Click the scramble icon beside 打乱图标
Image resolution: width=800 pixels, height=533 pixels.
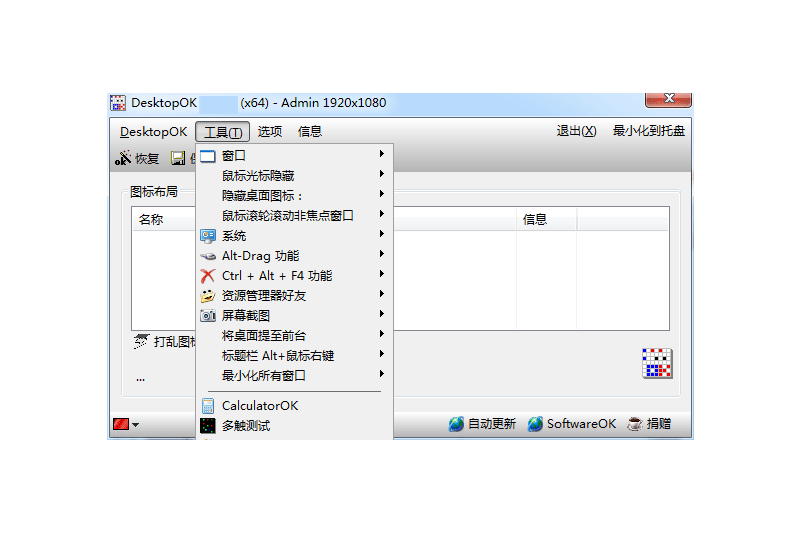tap(141, 341)
